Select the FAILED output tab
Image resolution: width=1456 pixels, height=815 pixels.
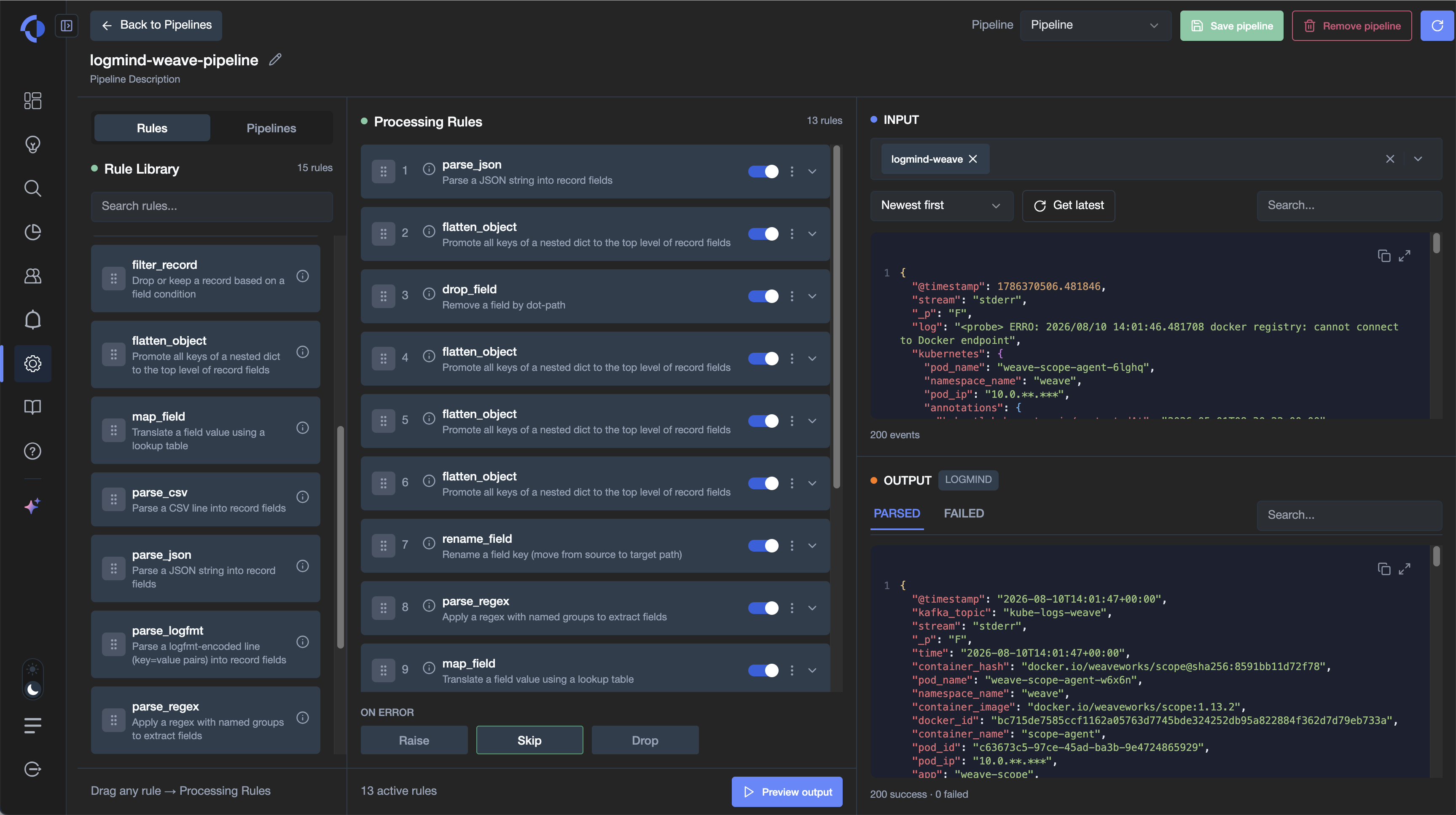pos(964,514)
